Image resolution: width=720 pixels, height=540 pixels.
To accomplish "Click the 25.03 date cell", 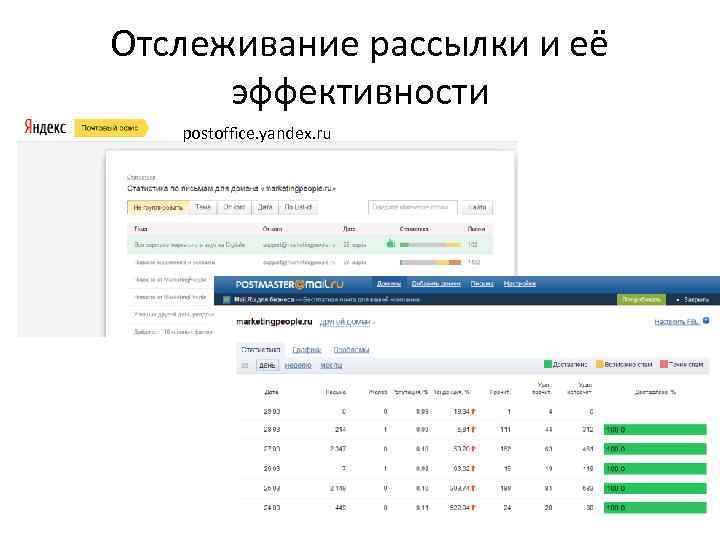I will (x=271, y=488).
